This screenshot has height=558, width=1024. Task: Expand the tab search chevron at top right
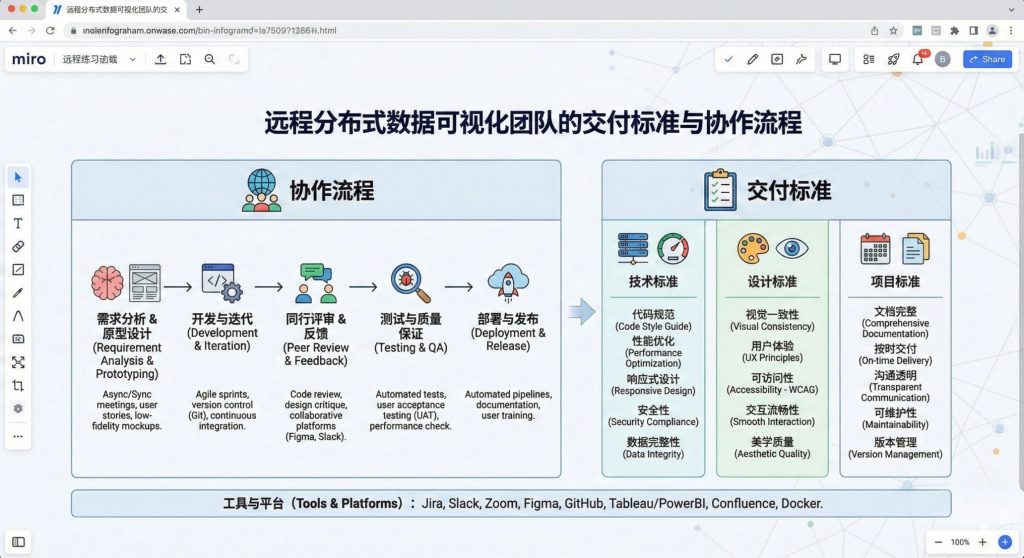click(x=1012, y=10)
